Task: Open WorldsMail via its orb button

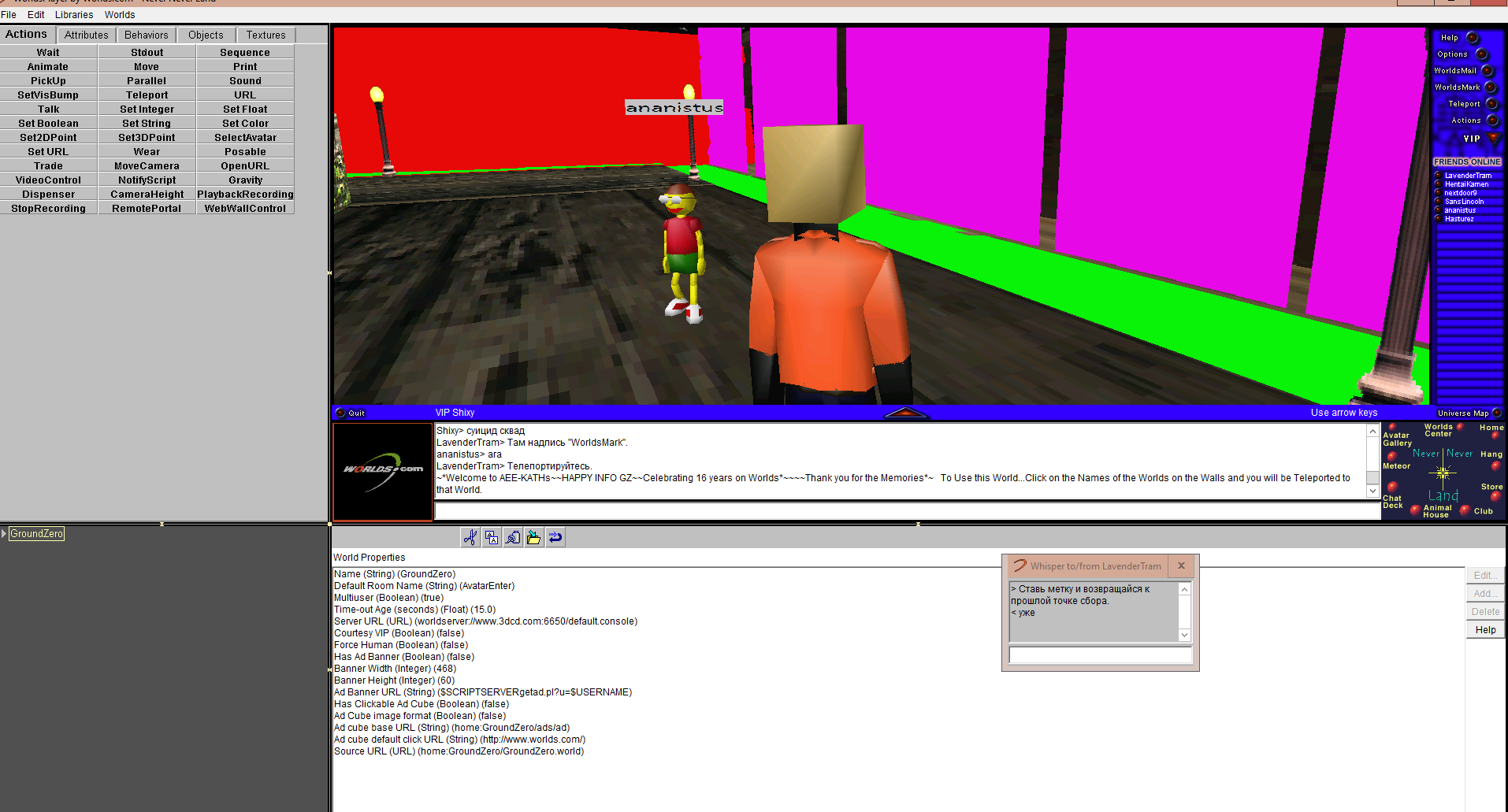Action: pyautogui.click(x=1488, y=71)
